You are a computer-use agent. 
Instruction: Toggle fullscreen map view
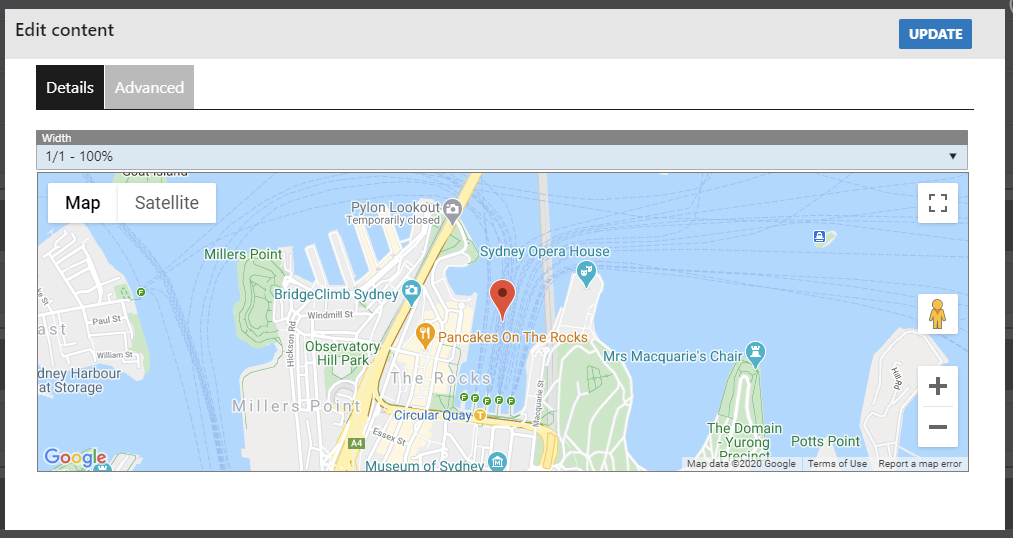coord(937,203)
